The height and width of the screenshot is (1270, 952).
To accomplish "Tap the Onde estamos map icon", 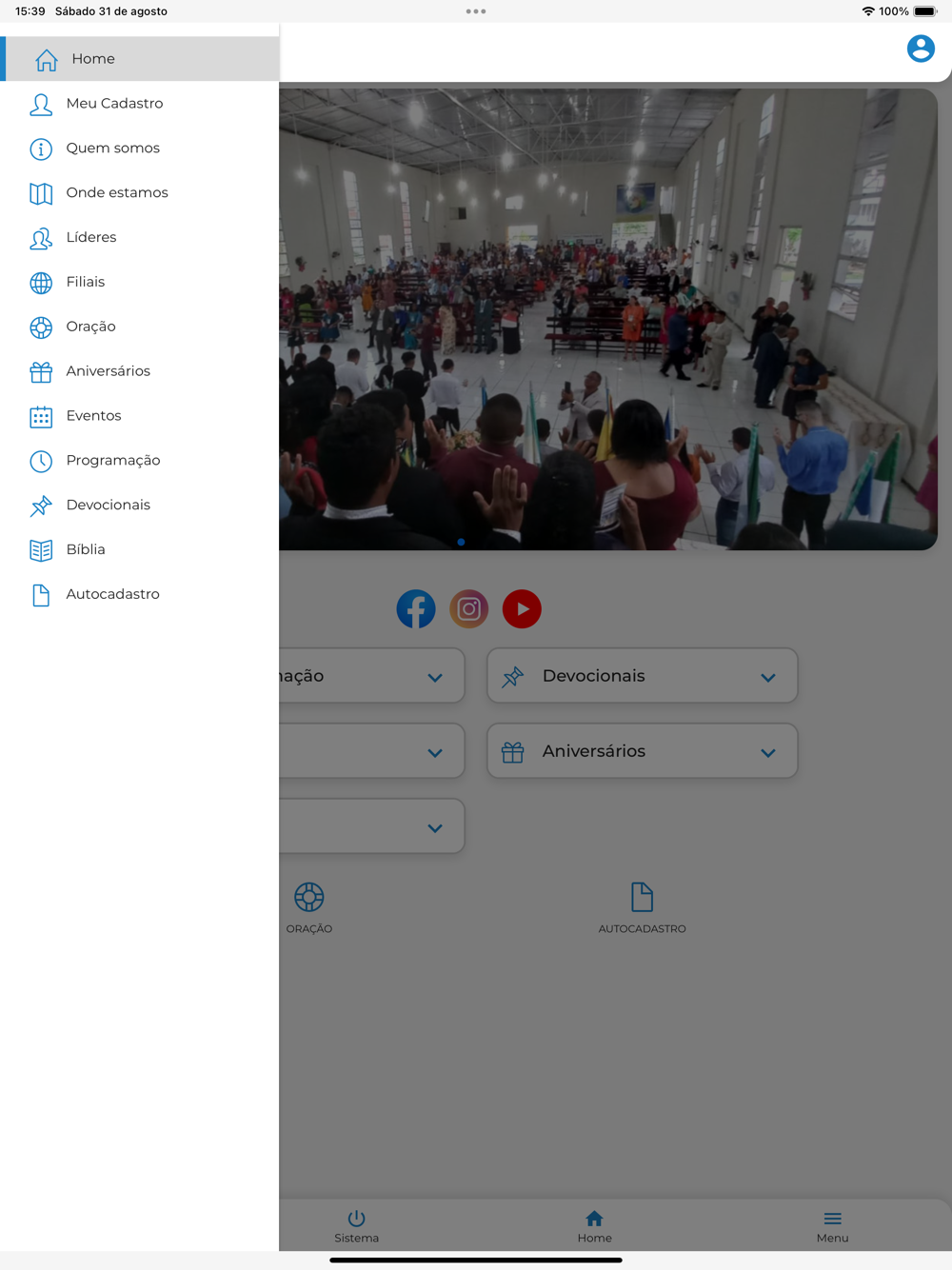I will (x=41, y=193).
